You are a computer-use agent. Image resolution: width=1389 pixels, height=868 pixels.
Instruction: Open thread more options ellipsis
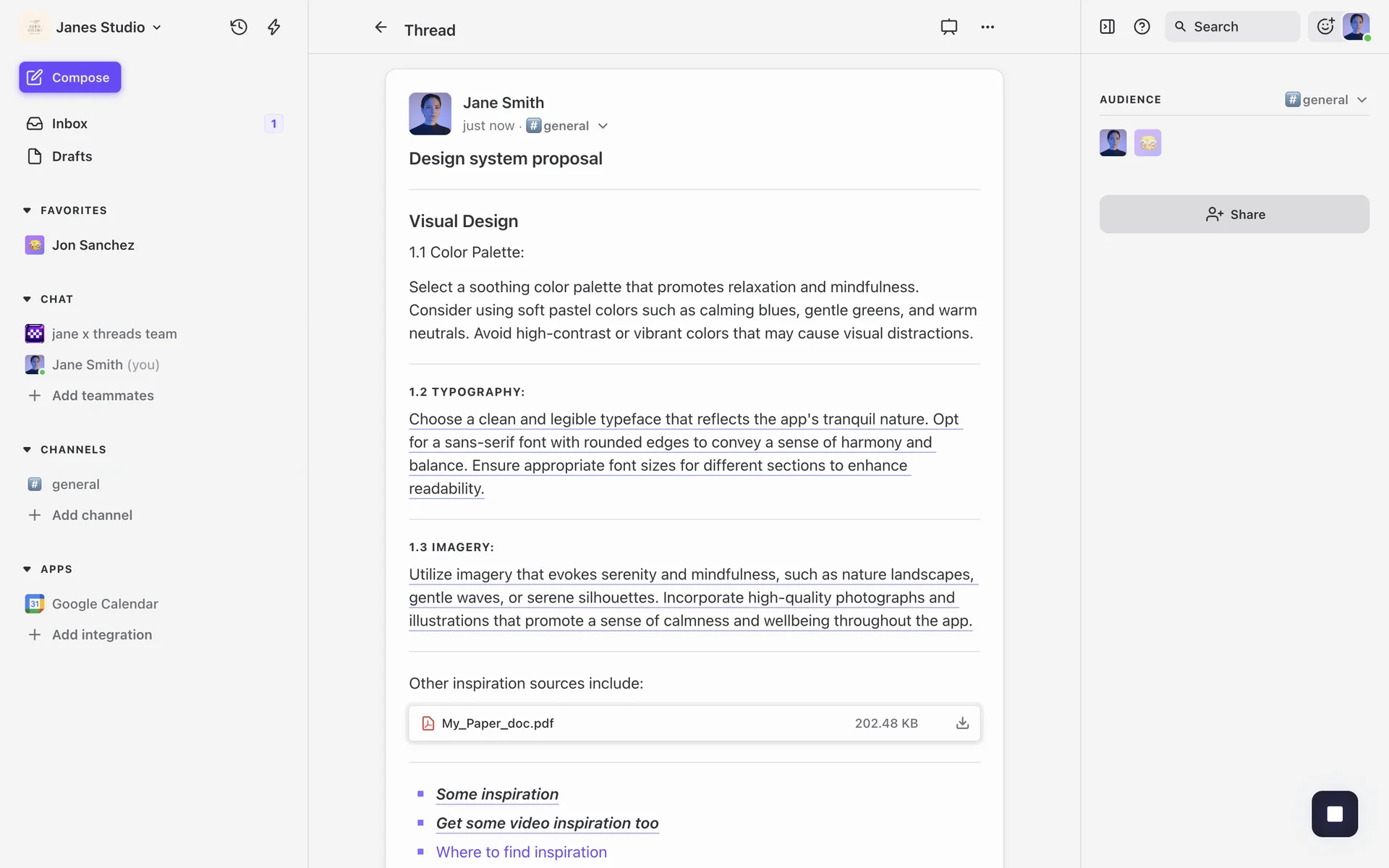pos(987,27)
